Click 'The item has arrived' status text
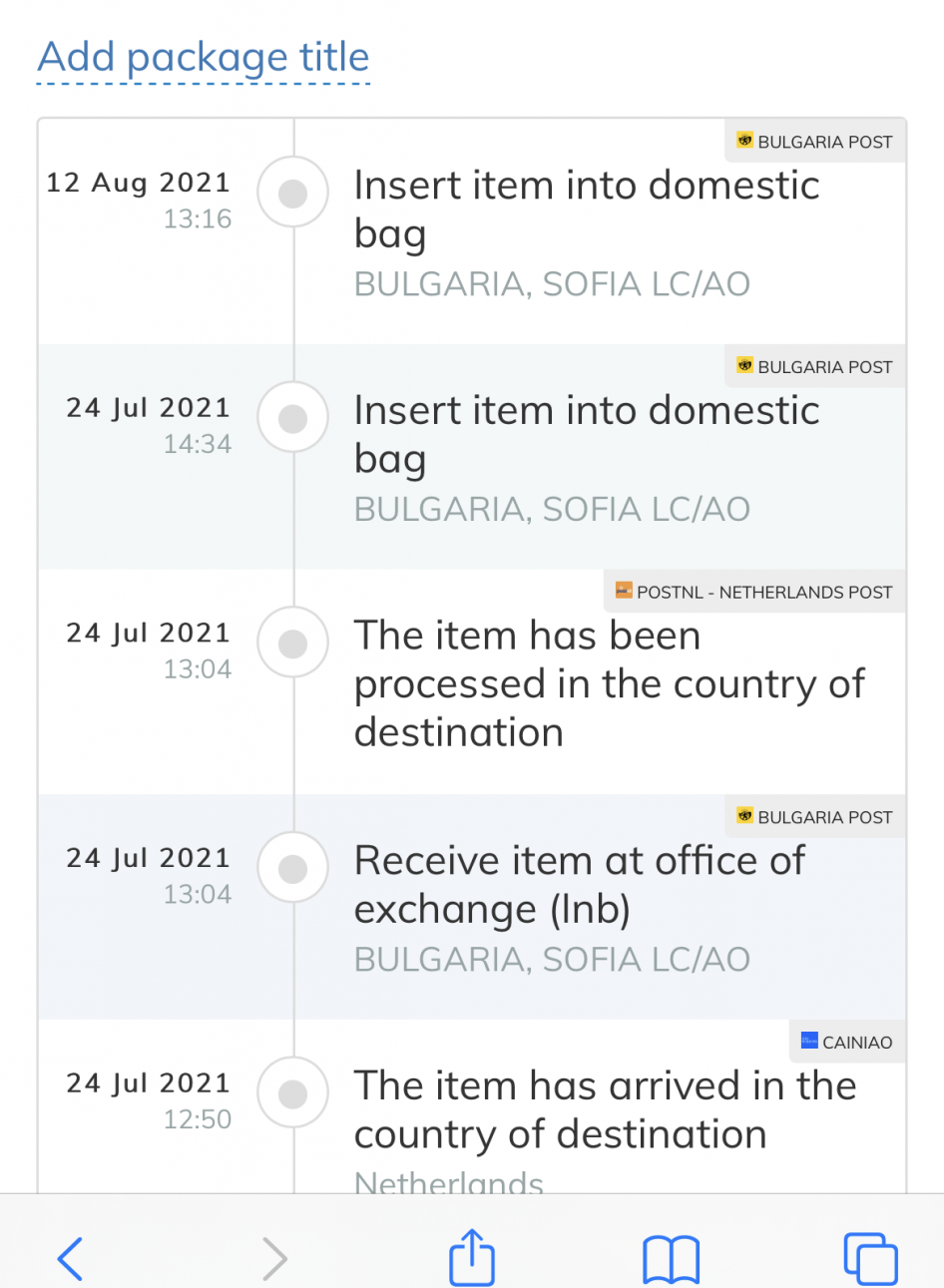 coord(605,1109)
